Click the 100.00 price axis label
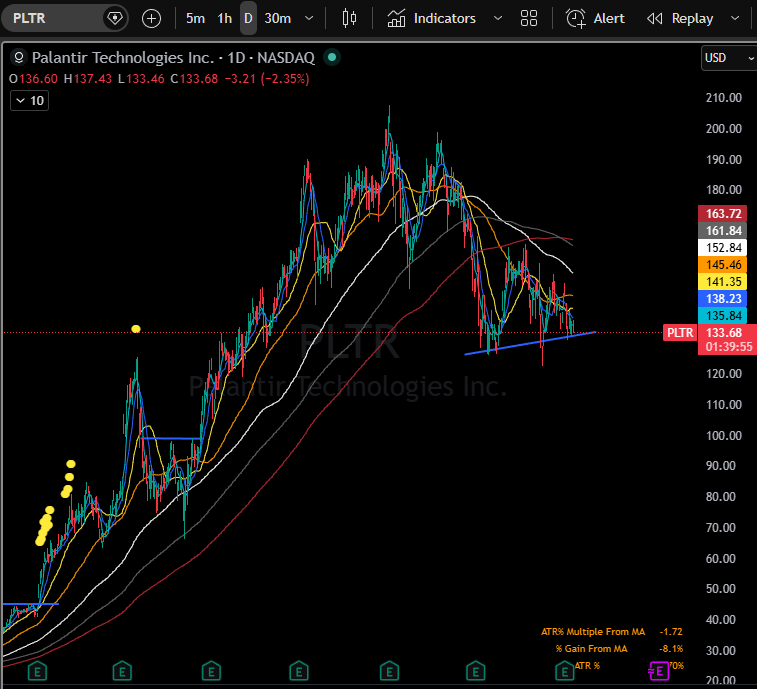 (723, 436)
